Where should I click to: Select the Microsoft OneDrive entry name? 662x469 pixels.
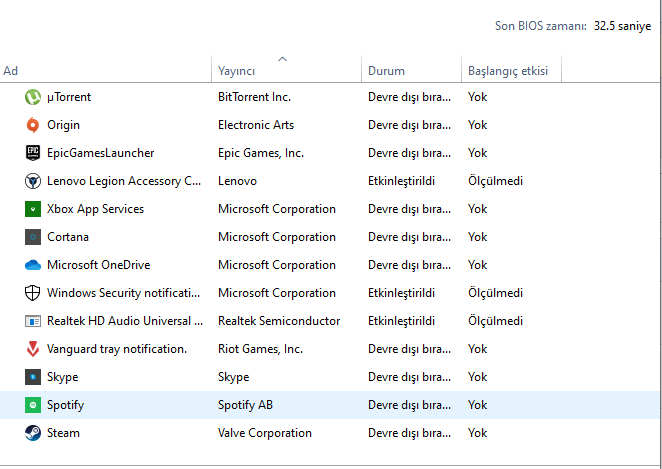coord(98,265)
